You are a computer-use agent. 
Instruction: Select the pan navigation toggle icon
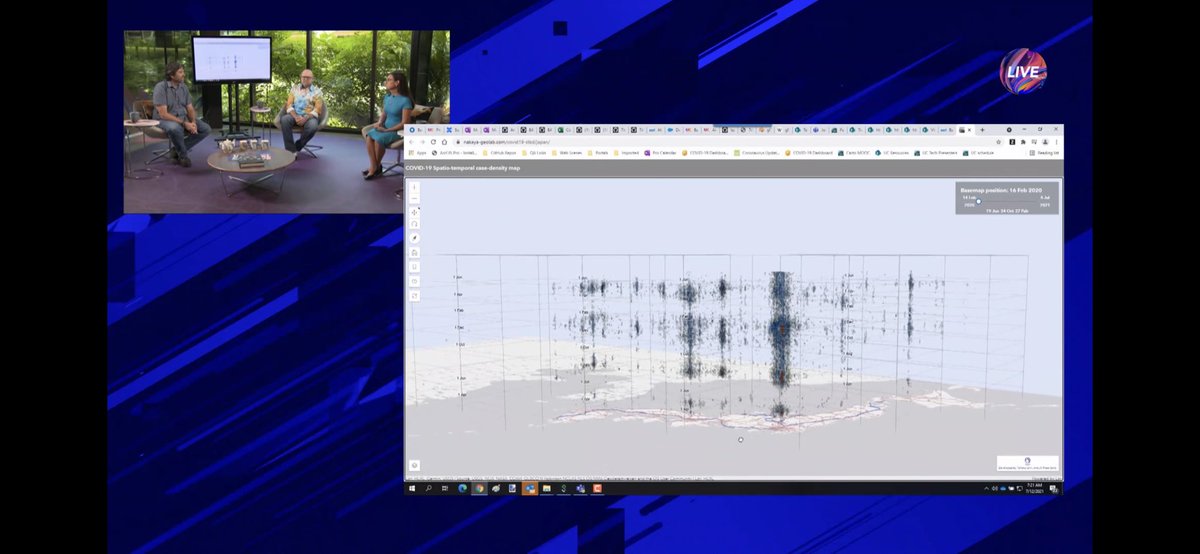point(415,212)
